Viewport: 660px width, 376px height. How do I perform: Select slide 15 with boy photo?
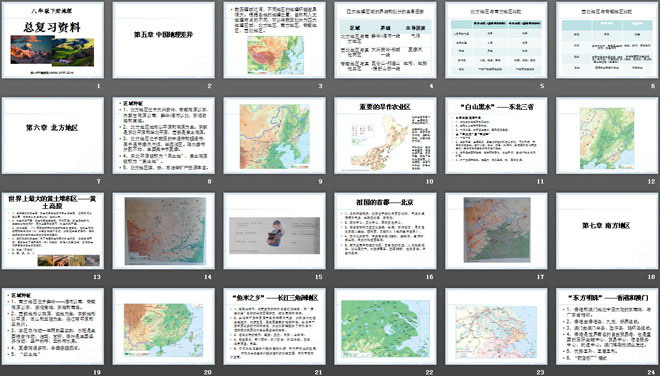(274, 231)
